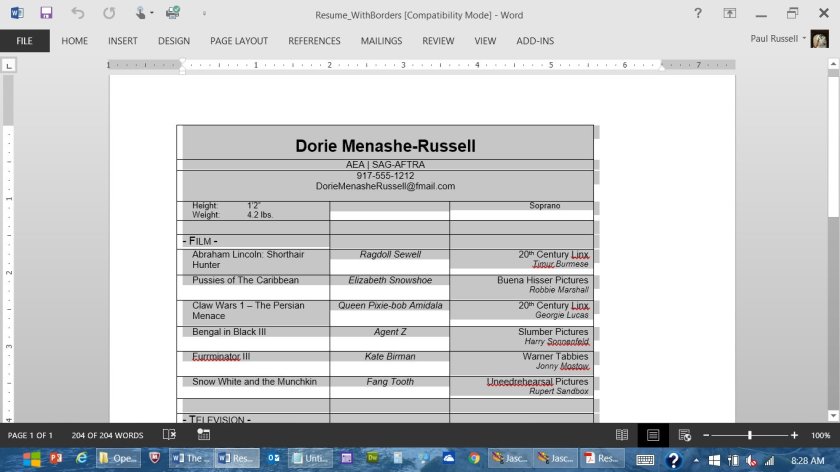840x472 pixels.
Task: Open the ADD-INS tab
Action: click(535, 41)
